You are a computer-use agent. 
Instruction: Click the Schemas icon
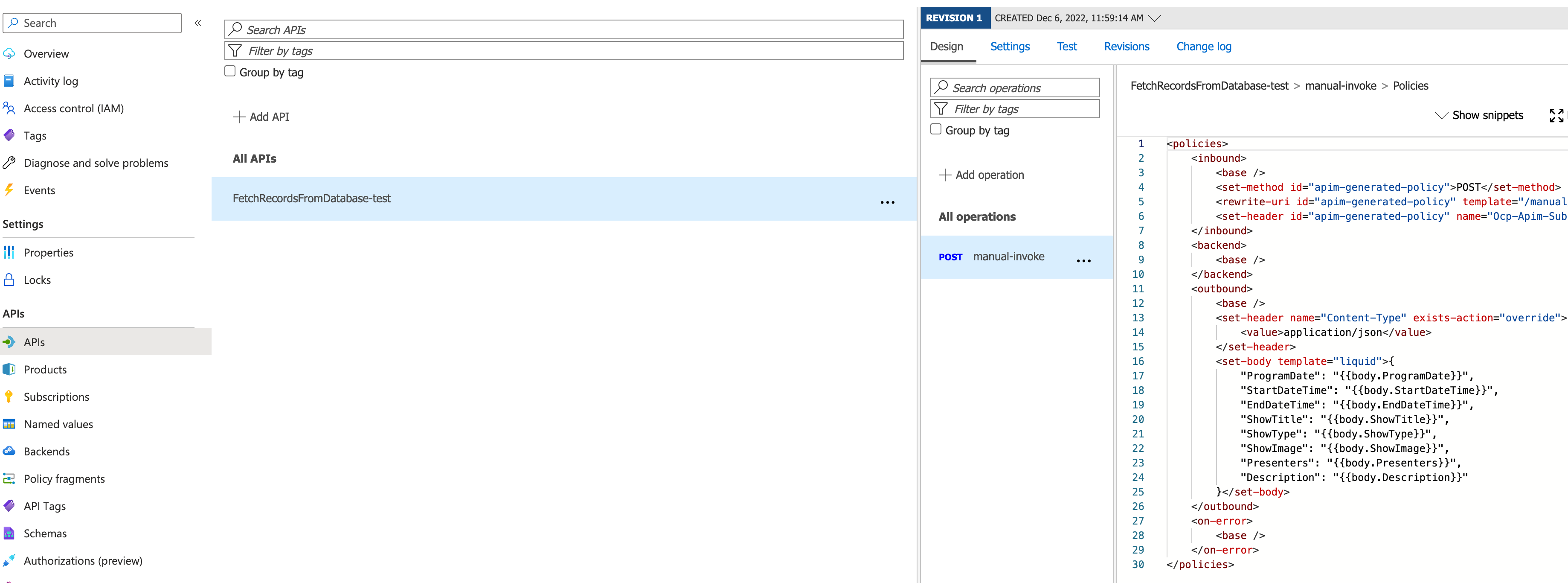(x=9, y=533)
